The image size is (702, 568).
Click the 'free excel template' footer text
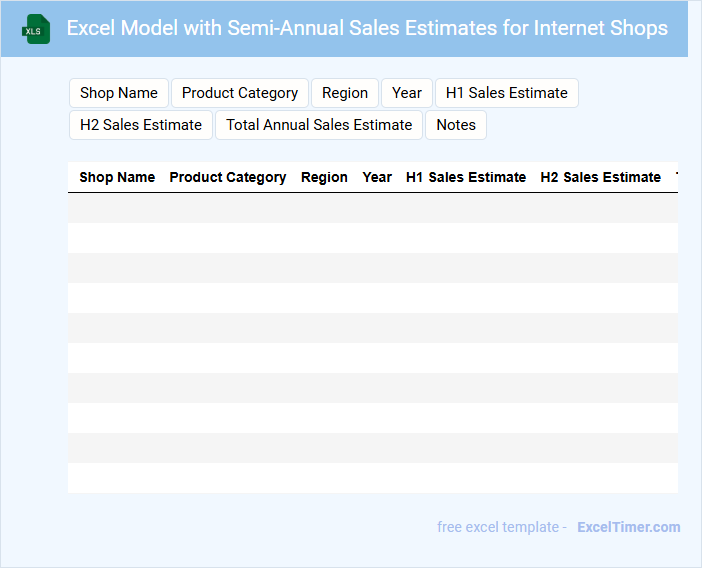click(501, 527)
